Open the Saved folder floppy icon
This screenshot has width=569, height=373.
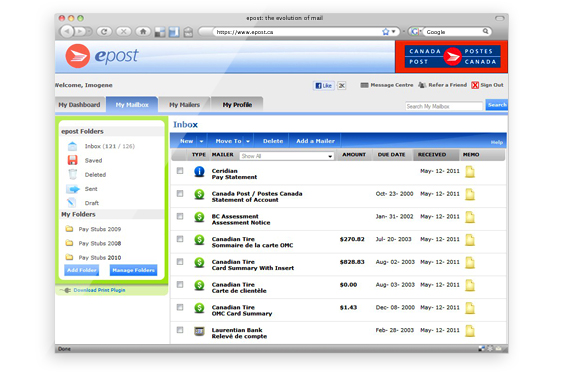click(73, 160)
